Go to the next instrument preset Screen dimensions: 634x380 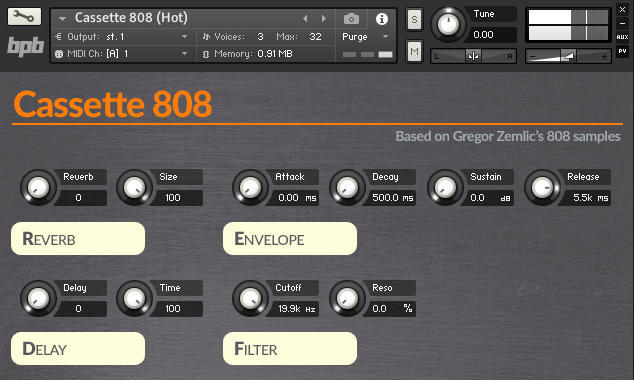pos(323,18)
